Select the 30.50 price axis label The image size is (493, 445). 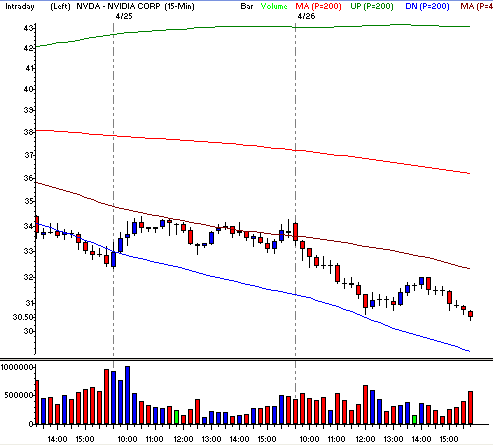click(23, 317)
